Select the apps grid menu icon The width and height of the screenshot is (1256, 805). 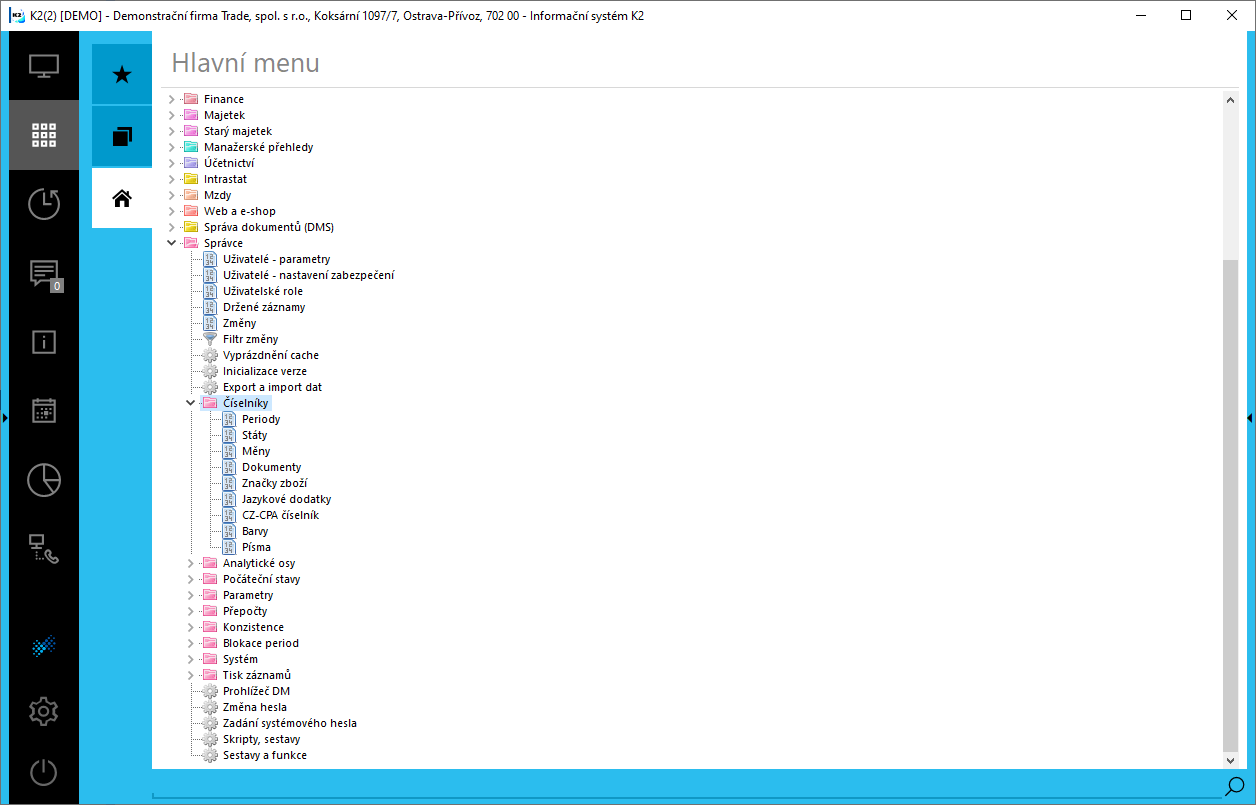tap(44, 135)
